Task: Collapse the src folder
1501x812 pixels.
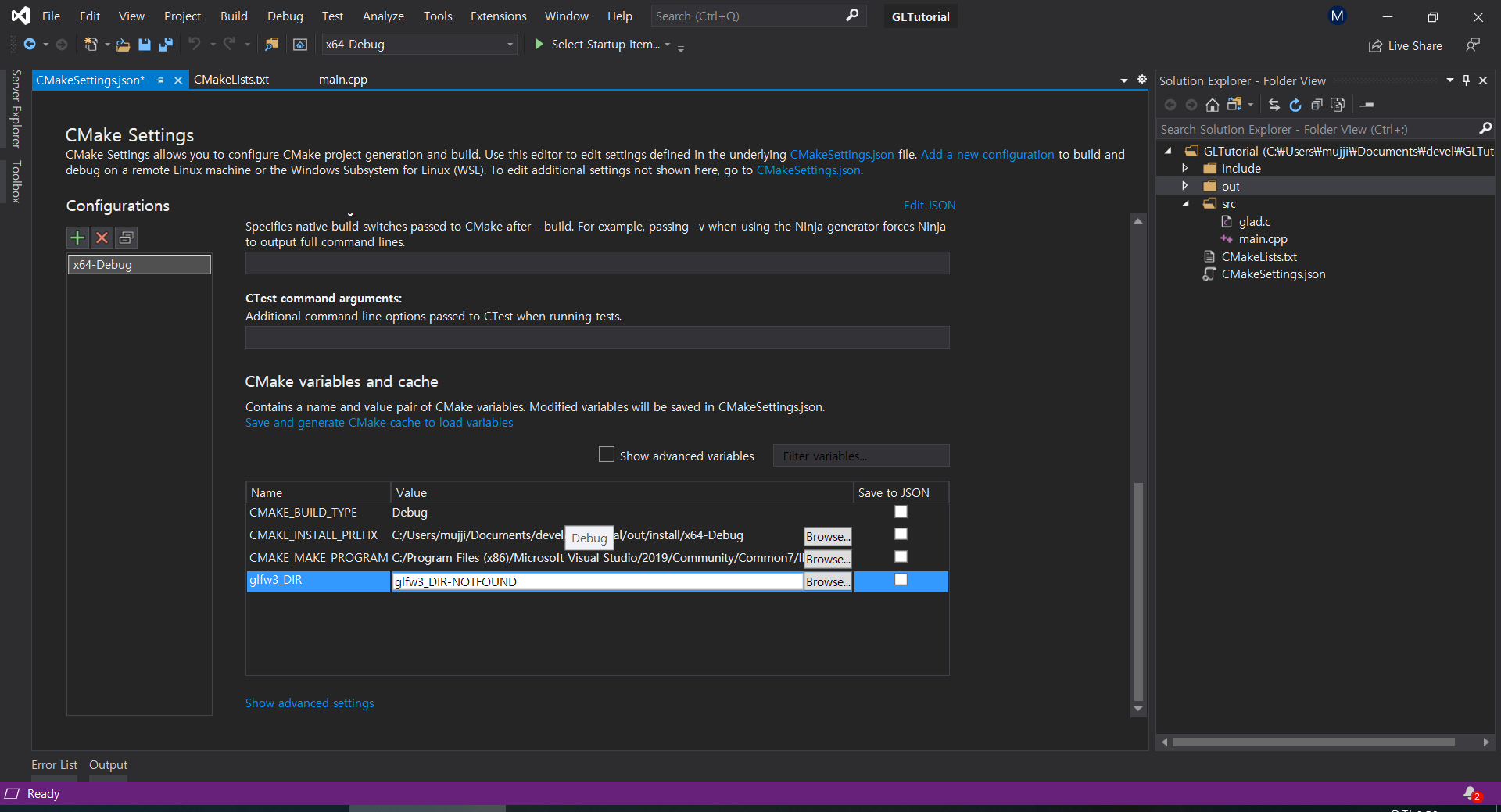Action: pyautogui.click(x=1185, y=204)
